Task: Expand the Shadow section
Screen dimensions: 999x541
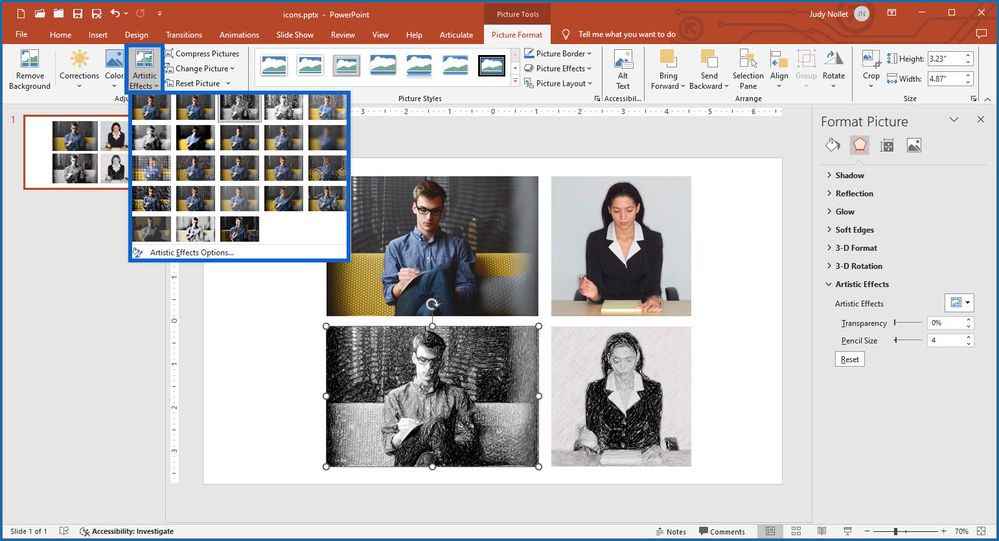Action: pyautogui.click(x=849, y=176)
